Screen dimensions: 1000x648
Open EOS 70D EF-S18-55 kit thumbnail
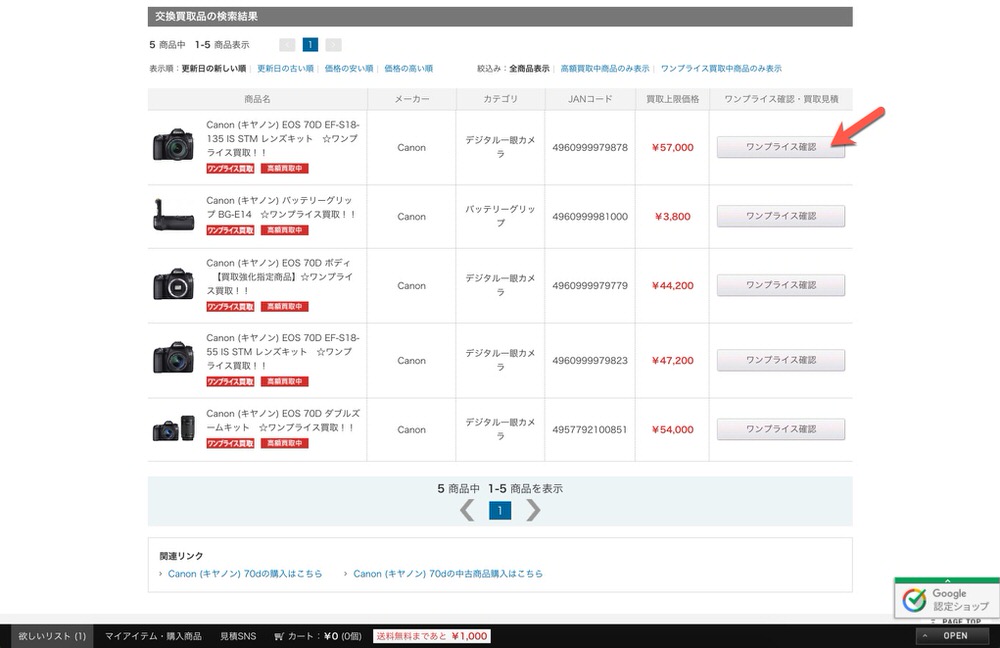pos(173,357)
